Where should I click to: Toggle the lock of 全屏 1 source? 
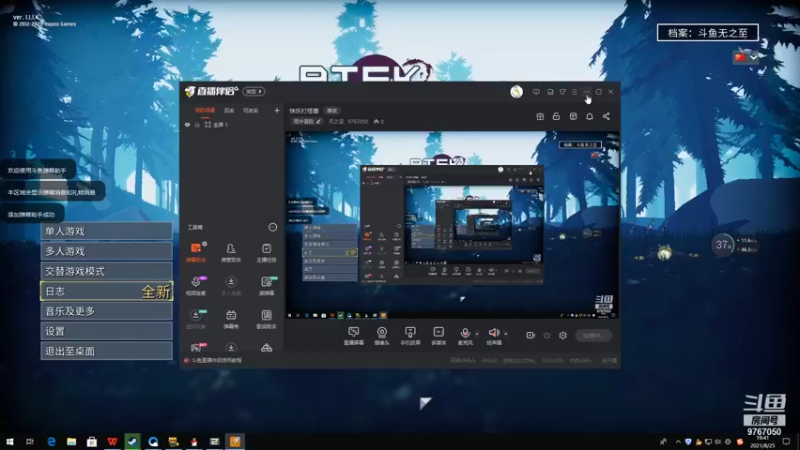(197, 124)
